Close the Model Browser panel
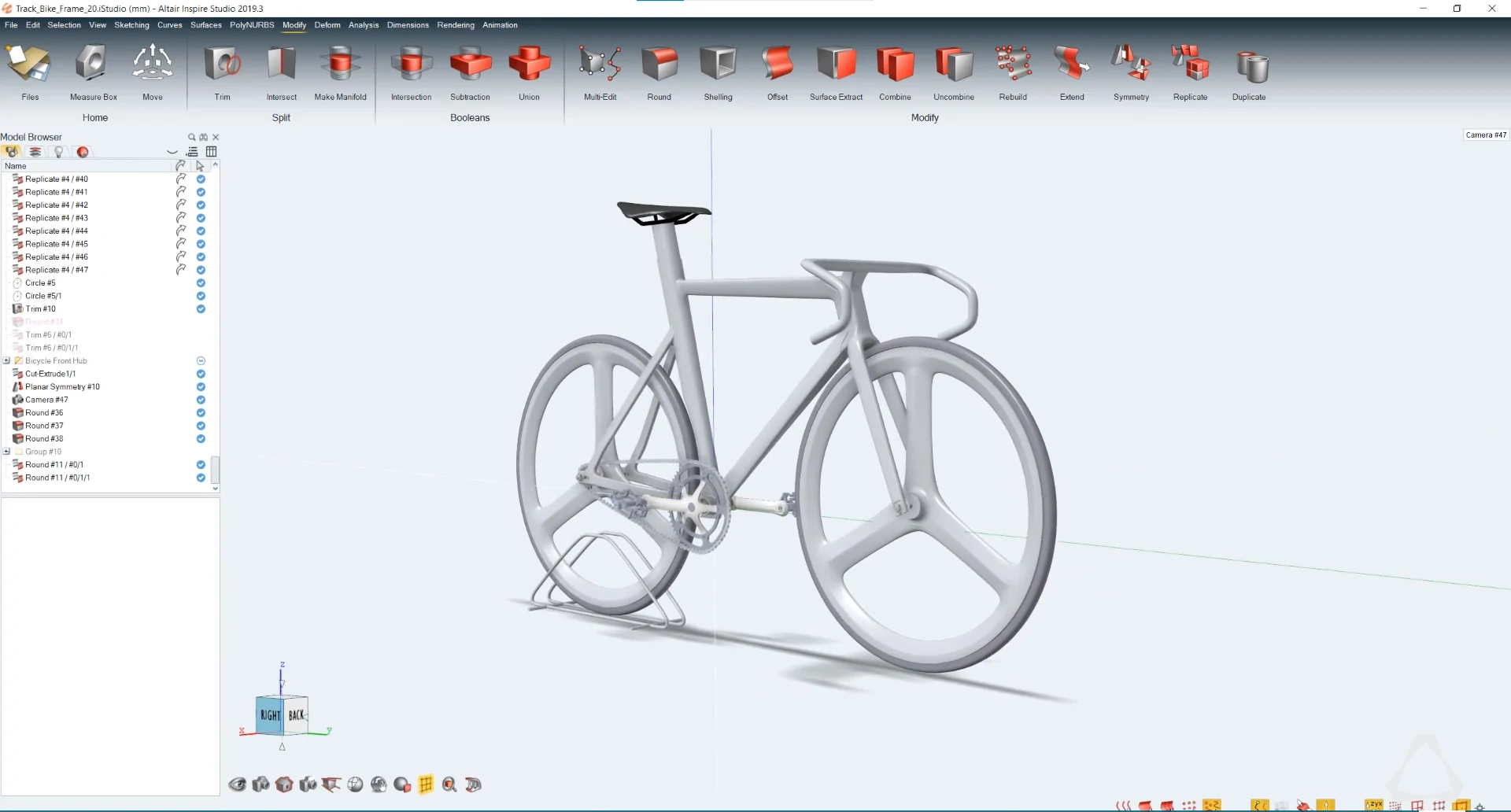The height and width of the screenshot is (812, 1511). [x=216, y=137]
